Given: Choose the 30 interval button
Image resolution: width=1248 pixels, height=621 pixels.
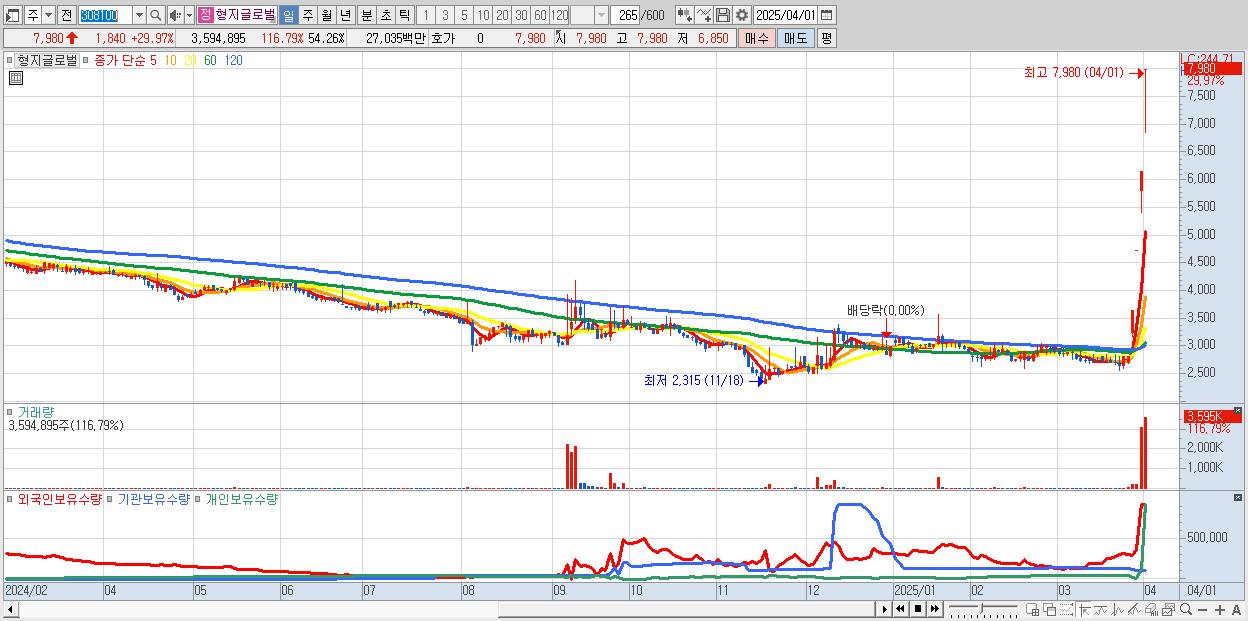Looking at the screenshot, I should point(521,15).
